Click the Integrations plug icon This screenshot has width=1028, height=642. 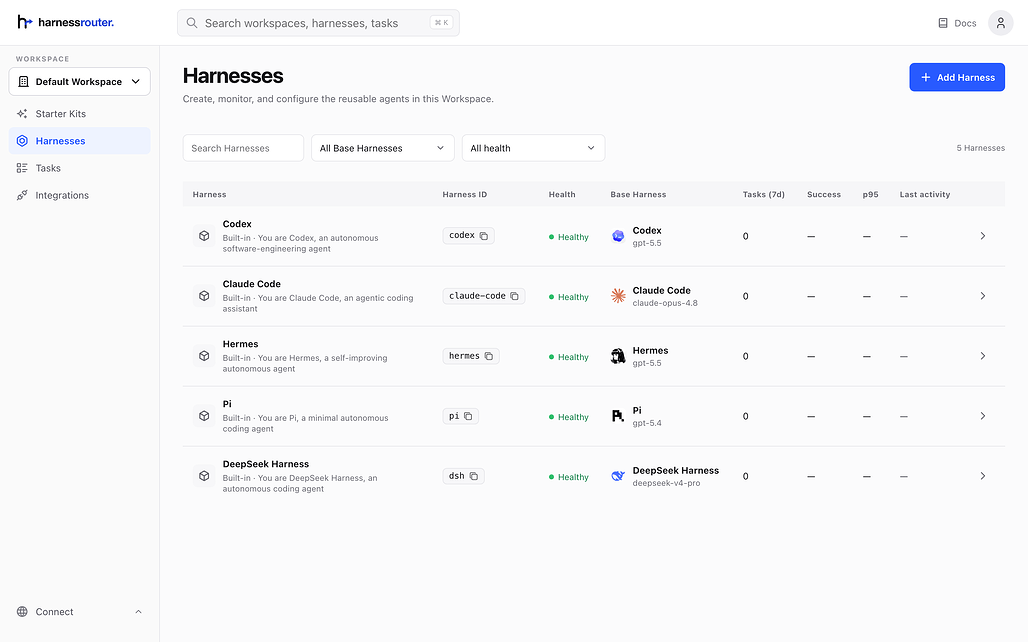[22, 195]
